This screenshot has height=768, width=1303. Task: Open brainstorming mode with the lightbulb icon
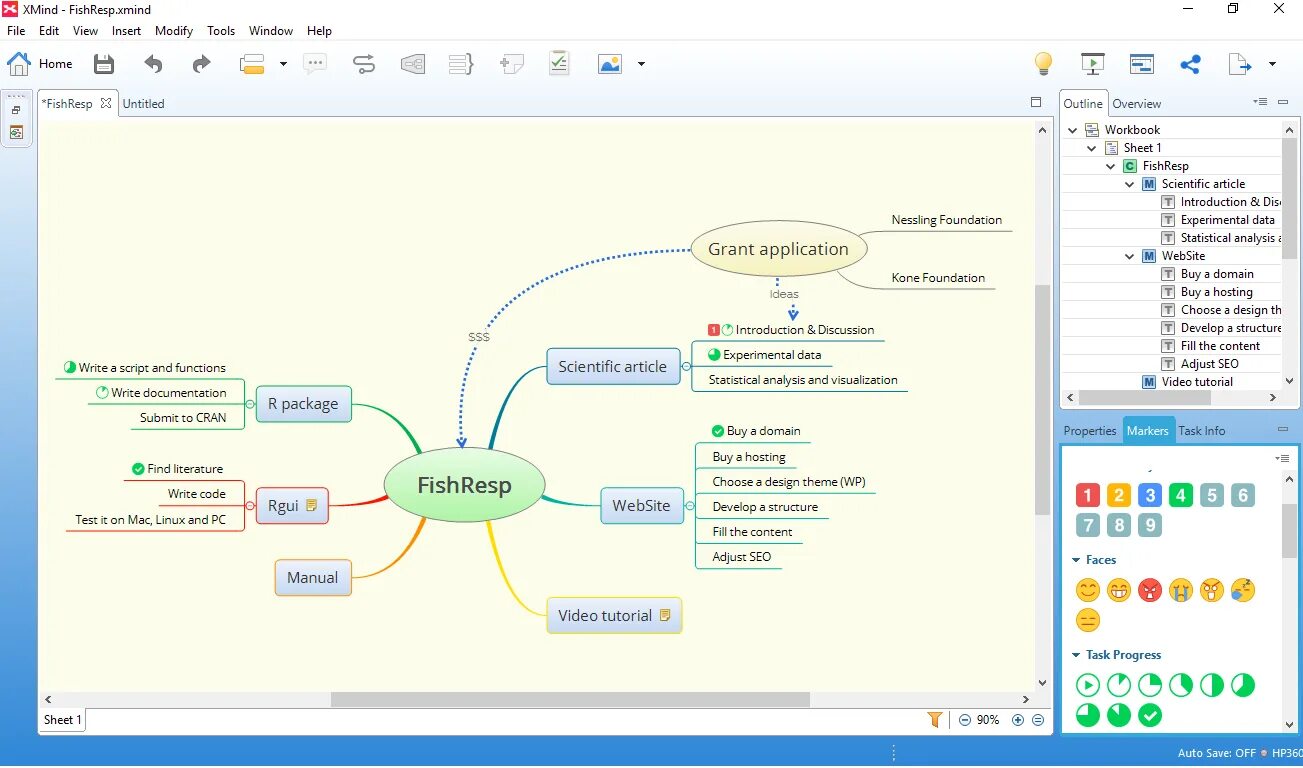pyautogui.click(x=1043, y=64)
